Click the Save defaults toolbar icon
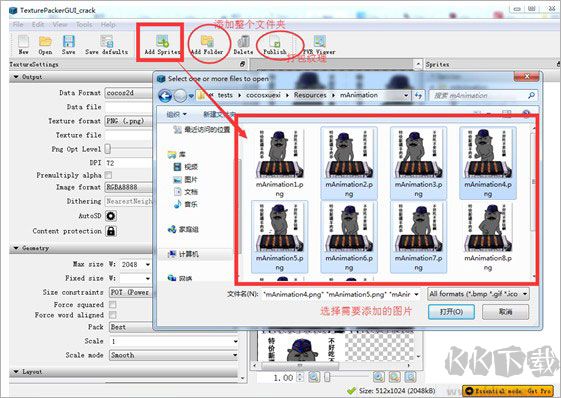 (x=106, y=44)
